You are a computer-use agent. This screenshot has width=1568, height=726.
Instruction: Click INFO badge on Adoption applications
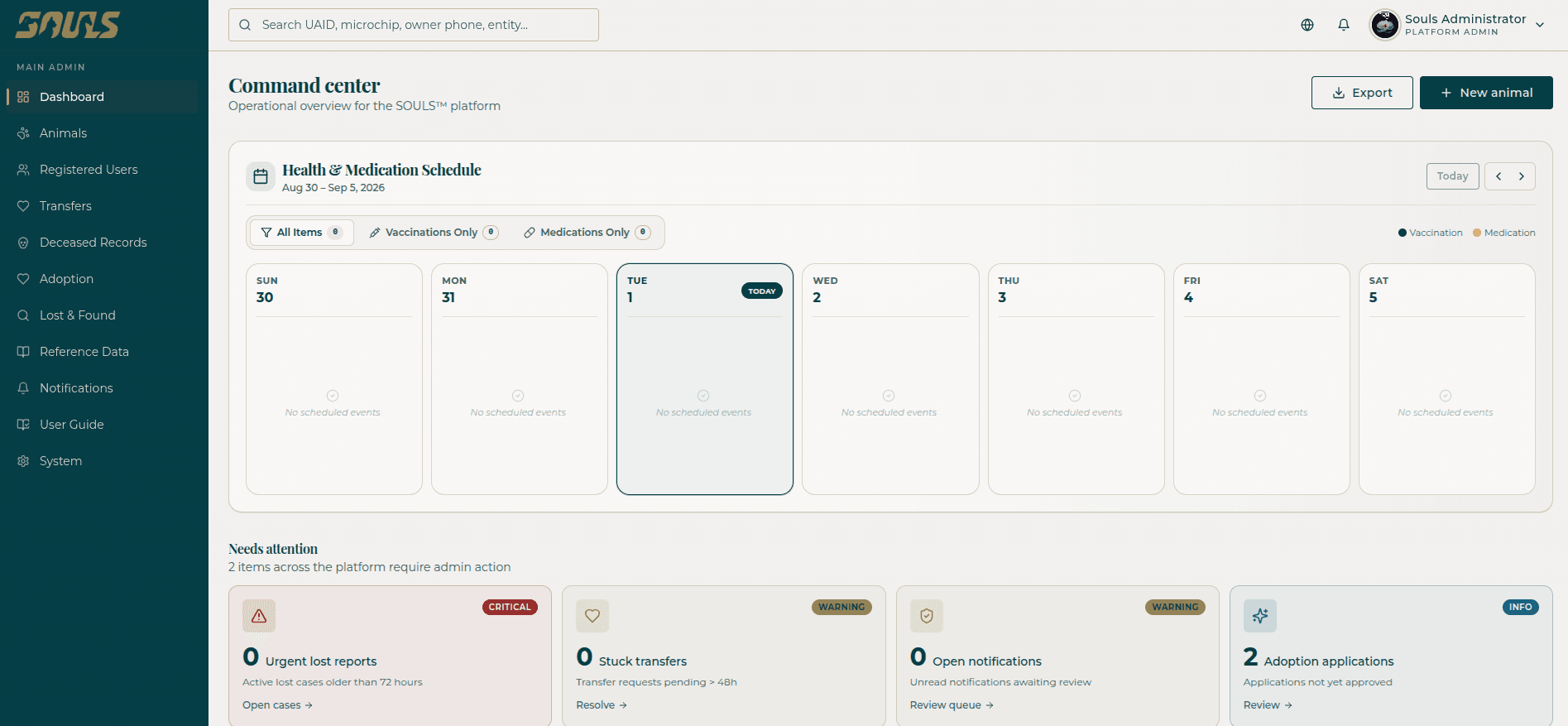tap(1521, 607)
